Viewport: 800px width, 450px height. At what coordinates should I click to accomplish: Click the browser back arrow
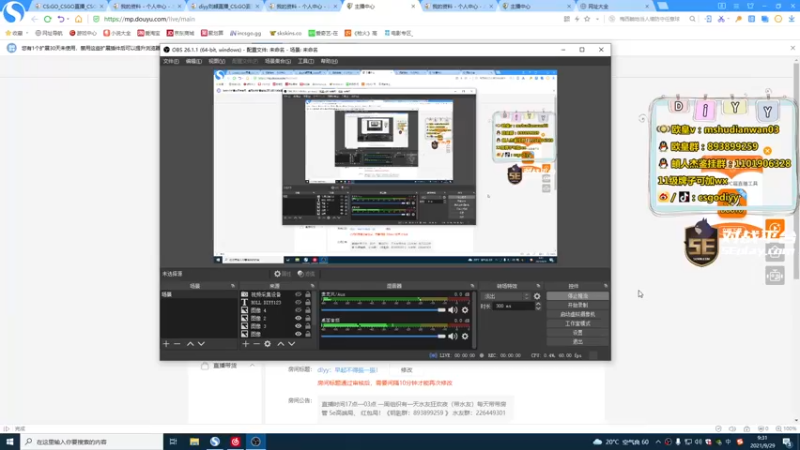[34, 19]
